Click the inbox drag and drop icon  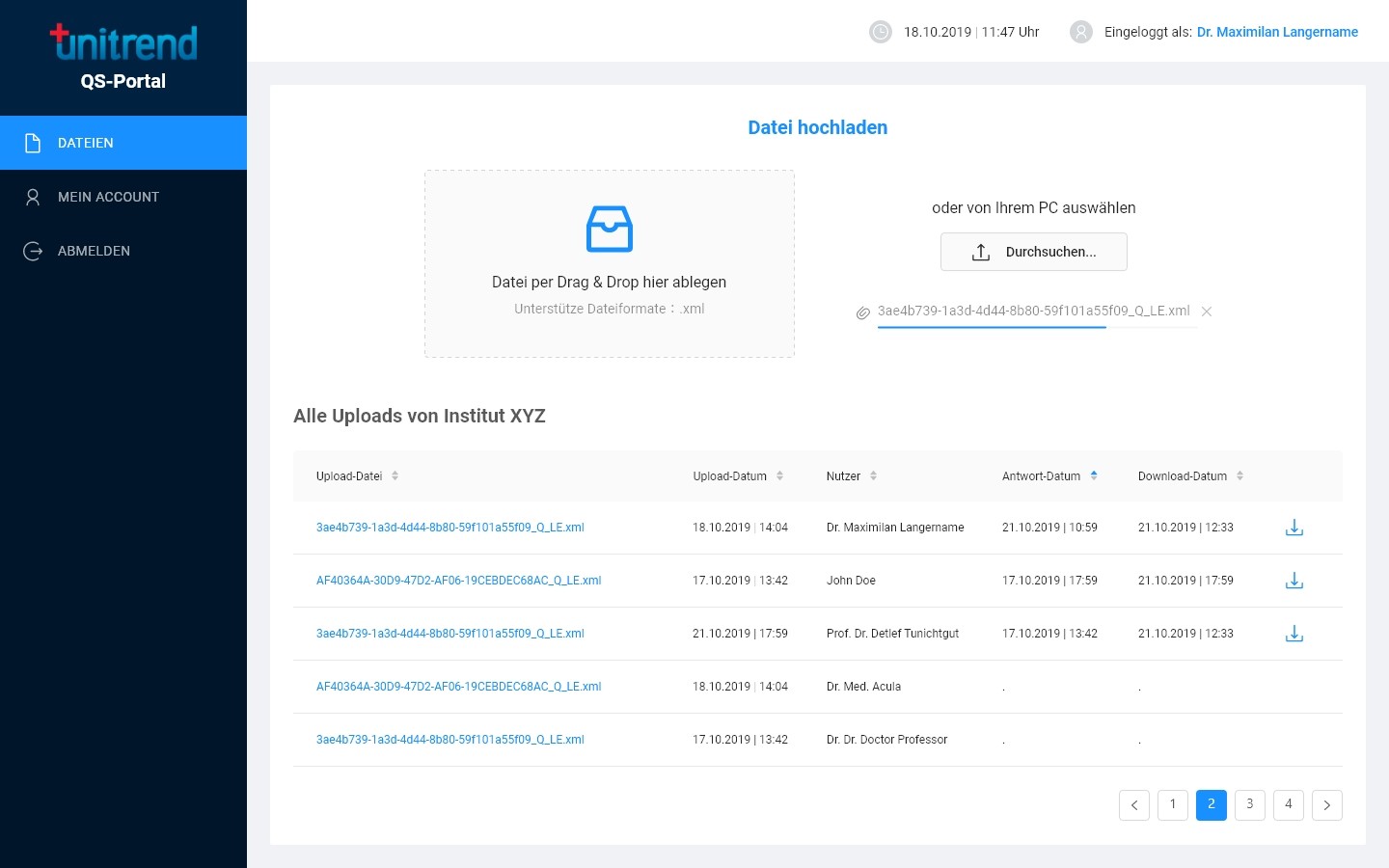pos(610,230)
